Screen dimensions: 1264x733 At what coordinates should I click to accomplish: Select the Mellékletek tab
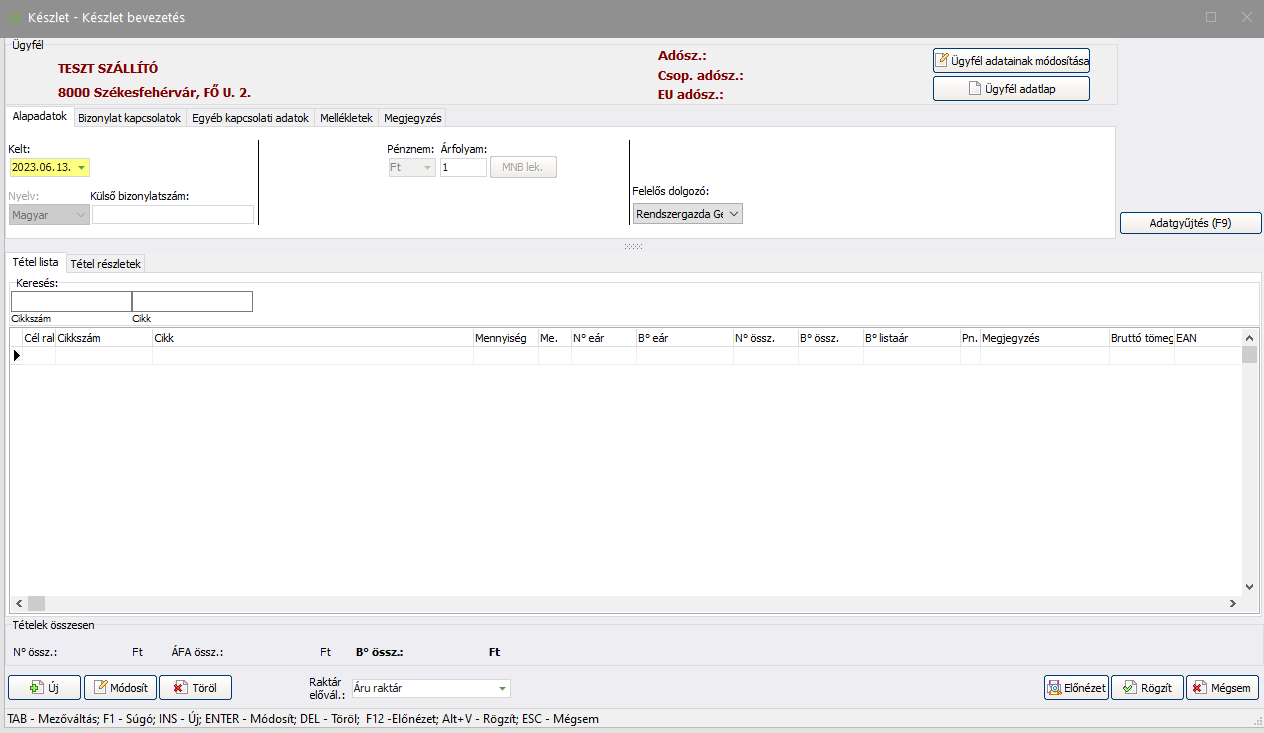[x=346, y=118]
